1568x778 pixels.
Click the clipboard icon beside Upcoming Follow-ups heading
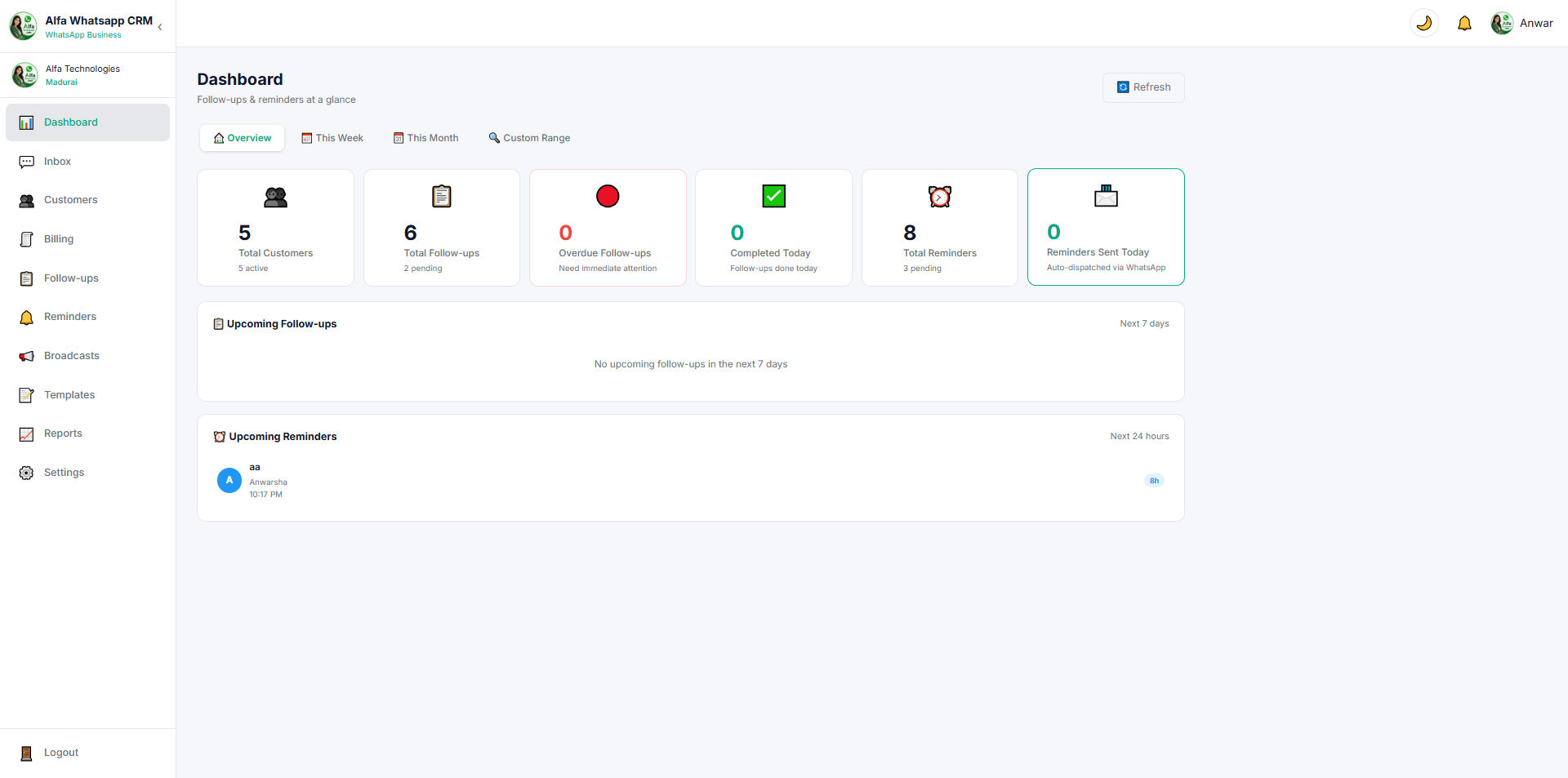coord(218,324)
